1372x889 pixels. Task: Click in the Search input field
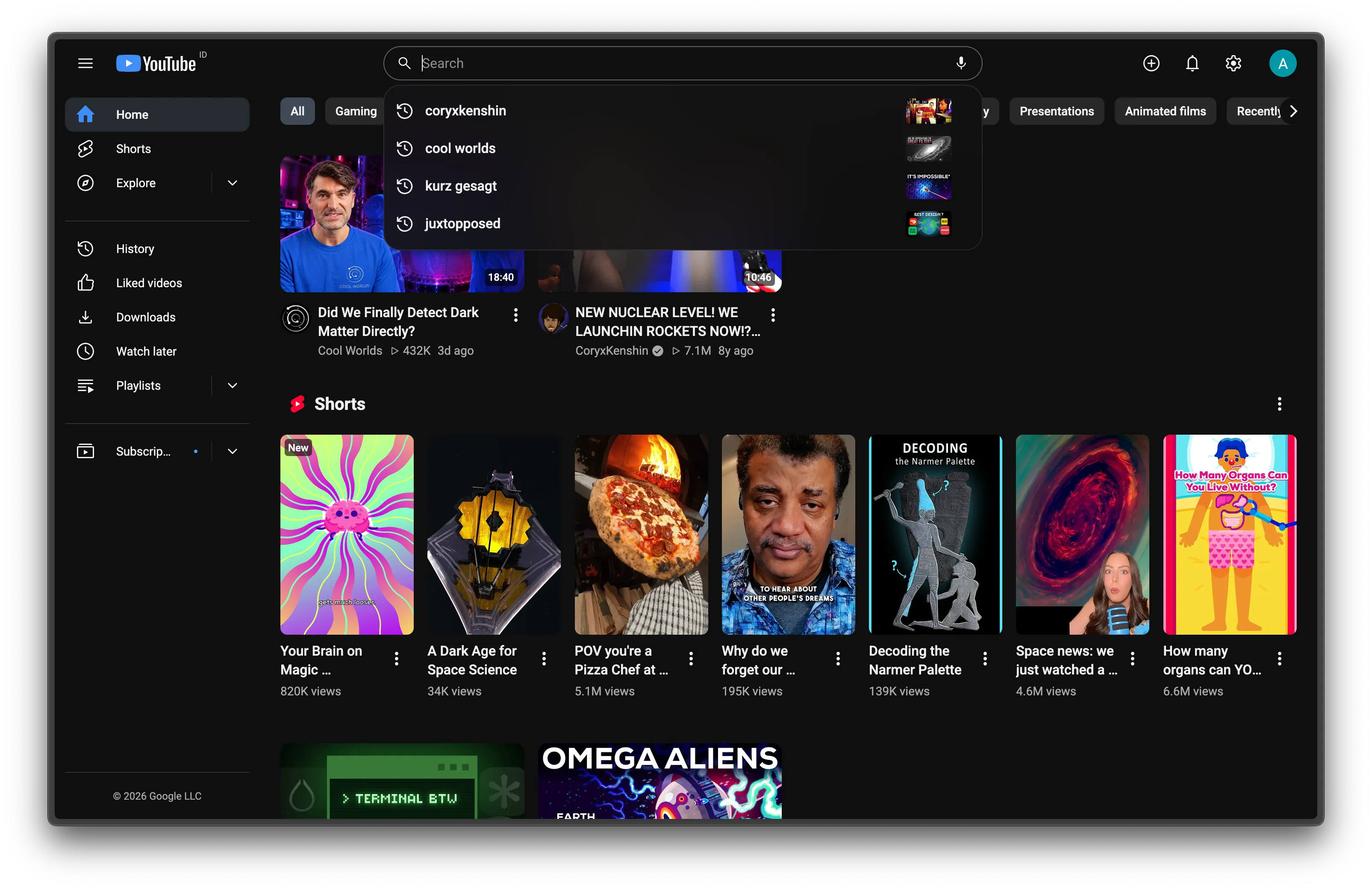pyautogui.click(x=683, y=63)
